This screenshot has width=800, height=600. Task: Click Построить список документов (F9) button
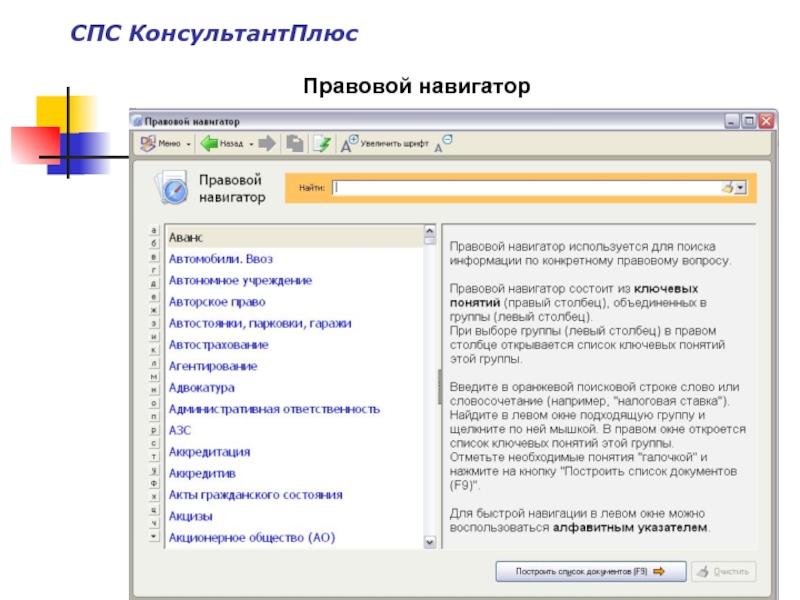[x=590, y=571]
